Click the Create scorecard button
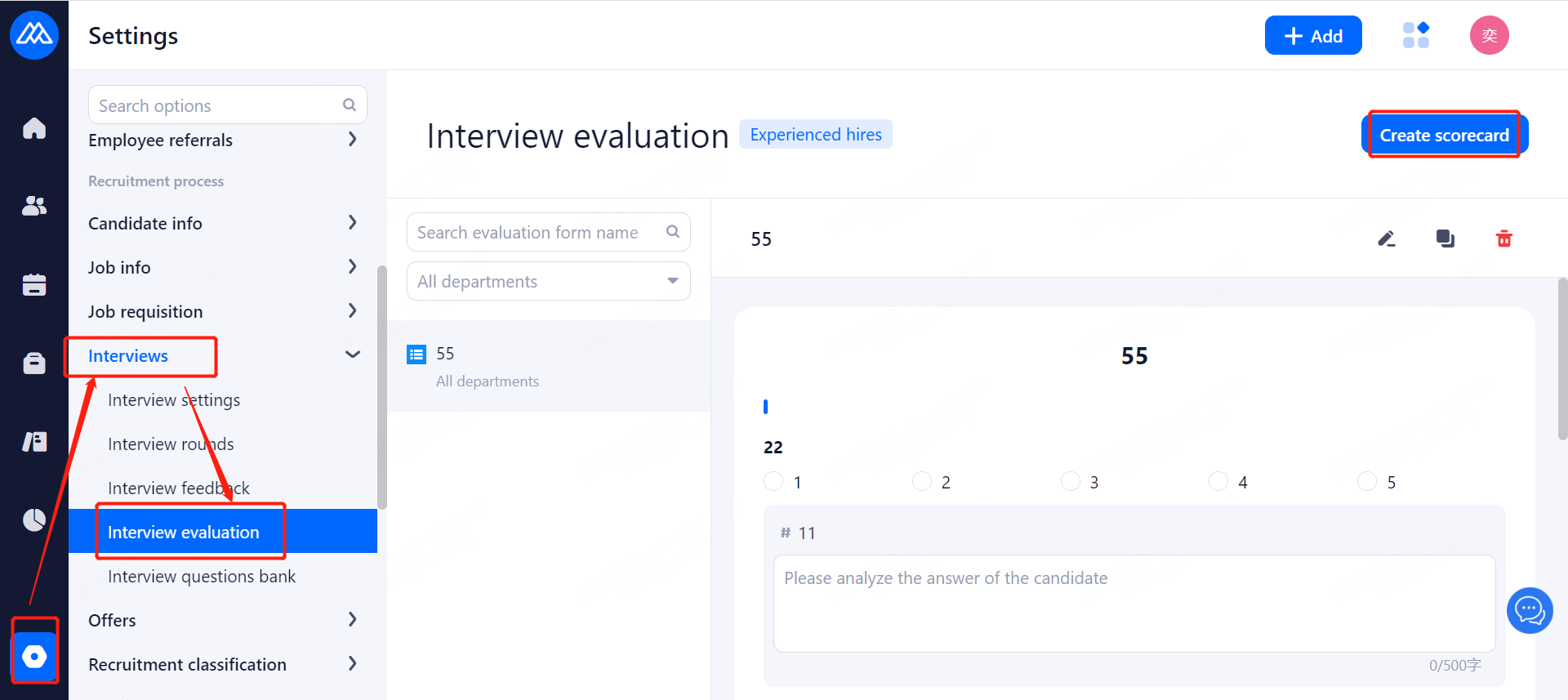Screen dimensions: 1568x700 coord(1444,135)
